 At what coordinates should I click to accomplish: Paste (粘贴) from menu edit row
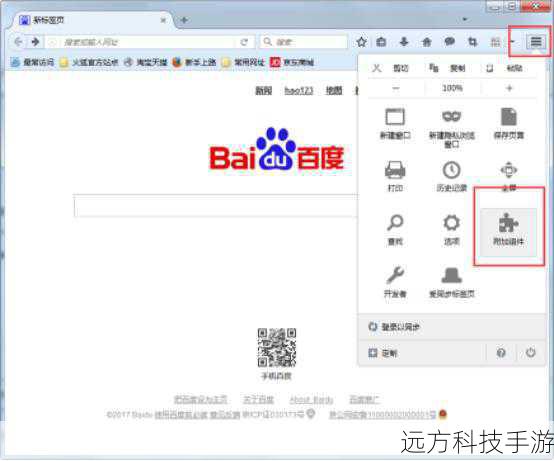click(505, 68)
